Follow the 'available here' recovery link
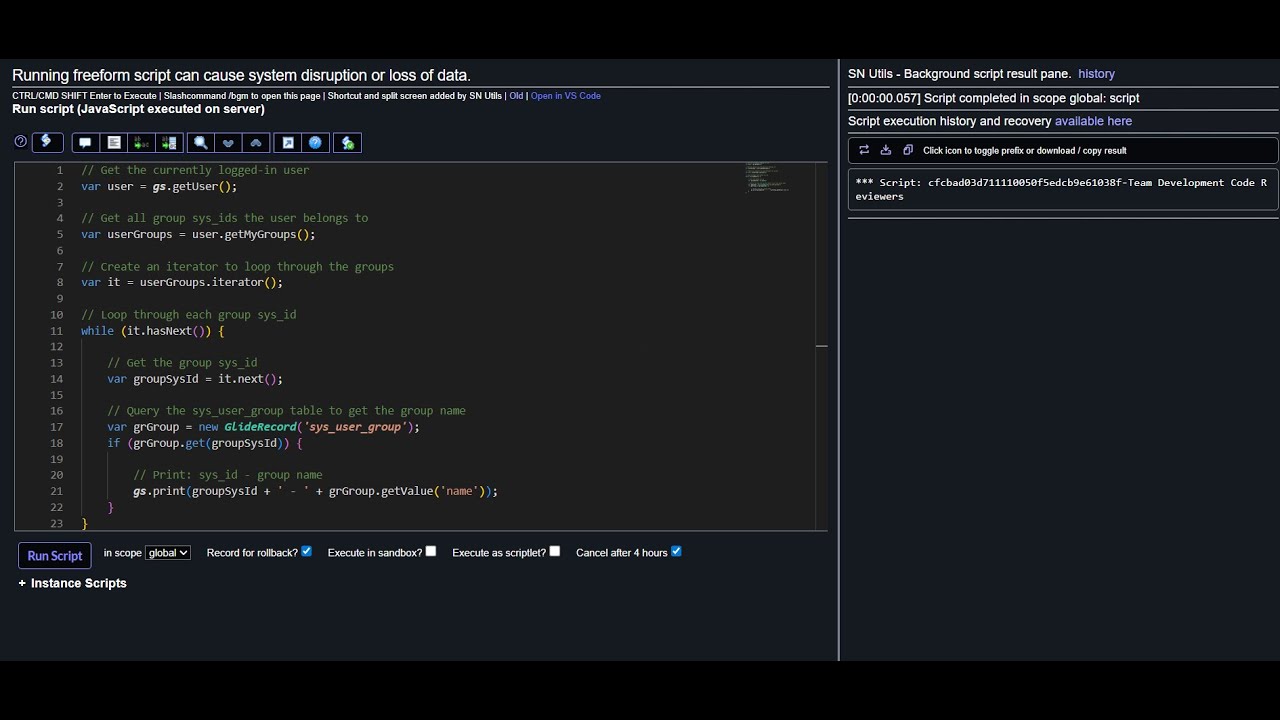1280x720 pixels. 1093,121
